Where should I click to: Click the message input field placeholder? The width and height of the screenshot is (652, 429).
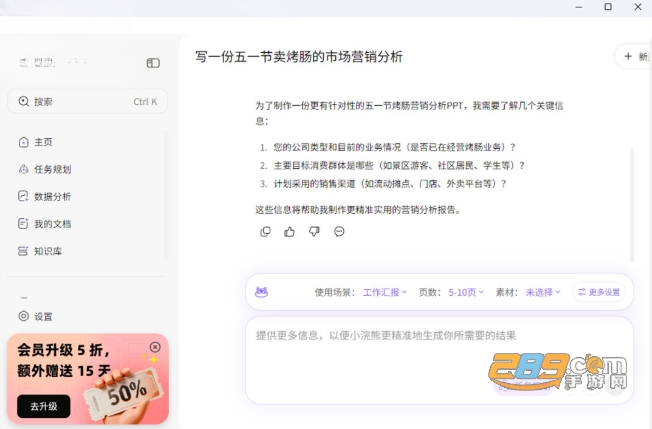tap(386, 335)
